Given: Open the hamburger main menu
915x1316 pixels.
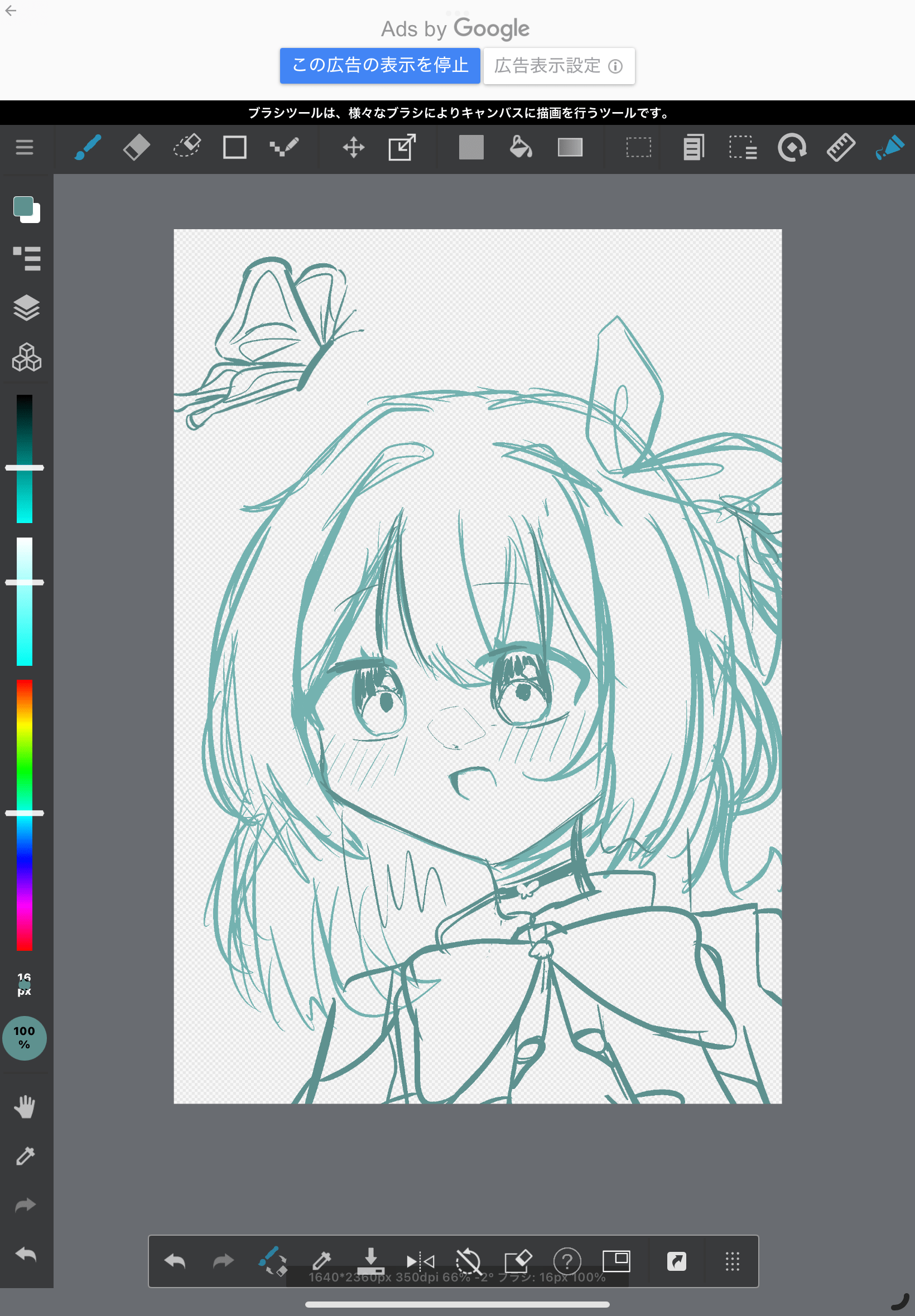Looking at the screenshot, I should (x=24, y=148).
